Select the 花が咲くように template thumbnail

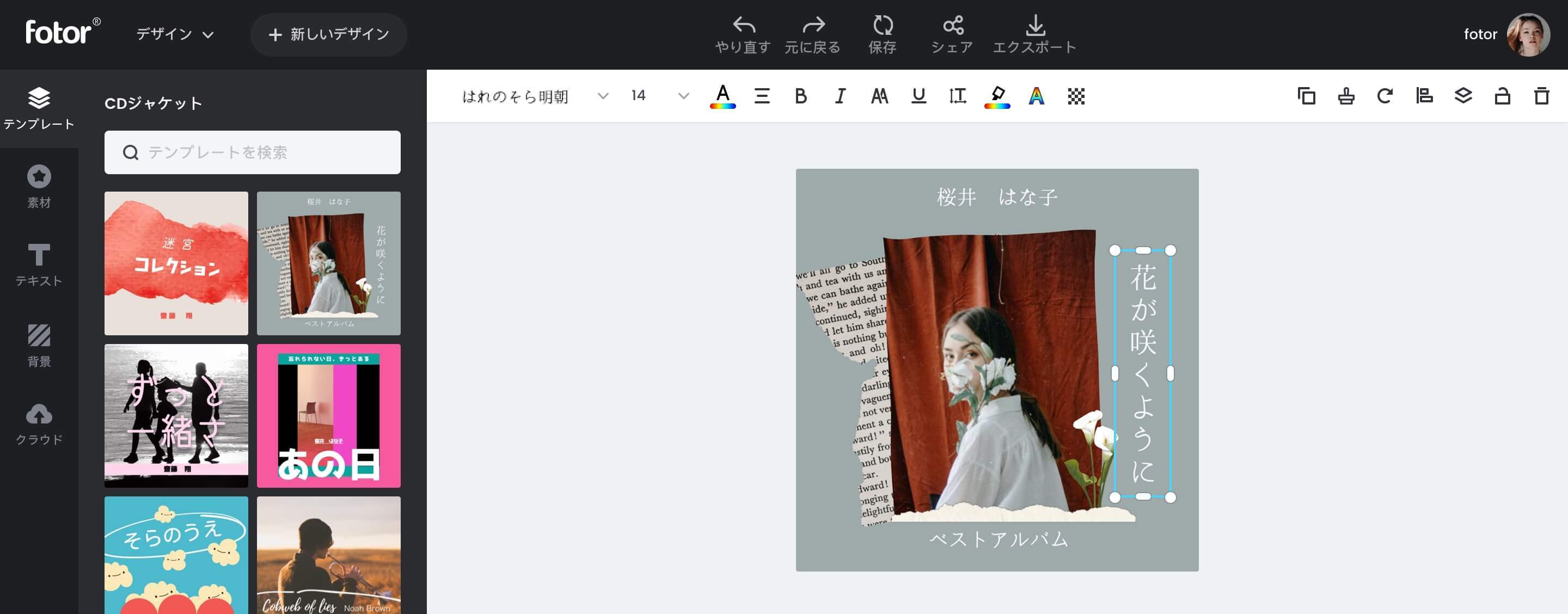(329, 263)
